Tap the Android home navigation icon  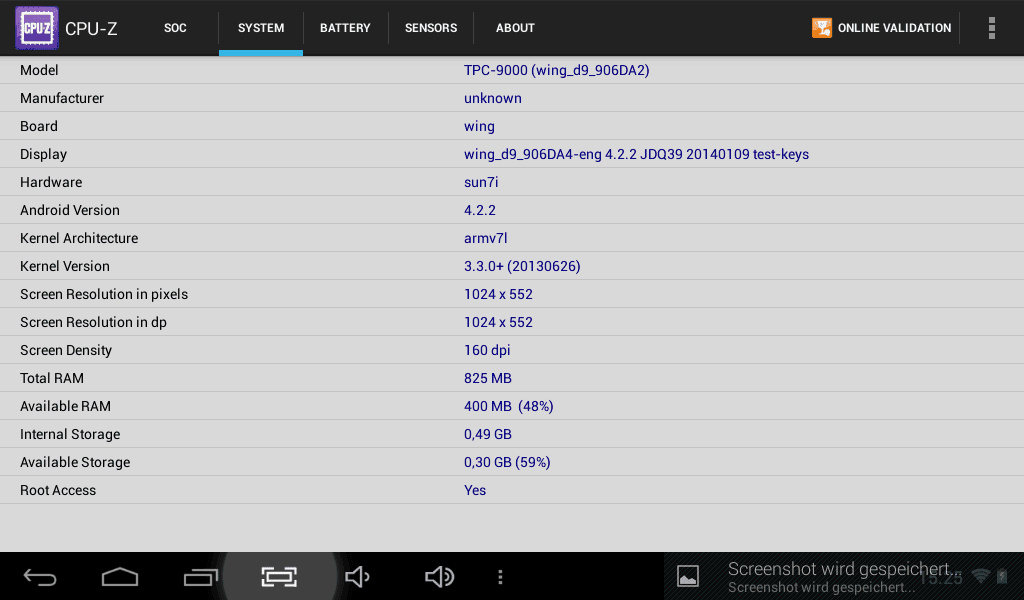[120, 577]
